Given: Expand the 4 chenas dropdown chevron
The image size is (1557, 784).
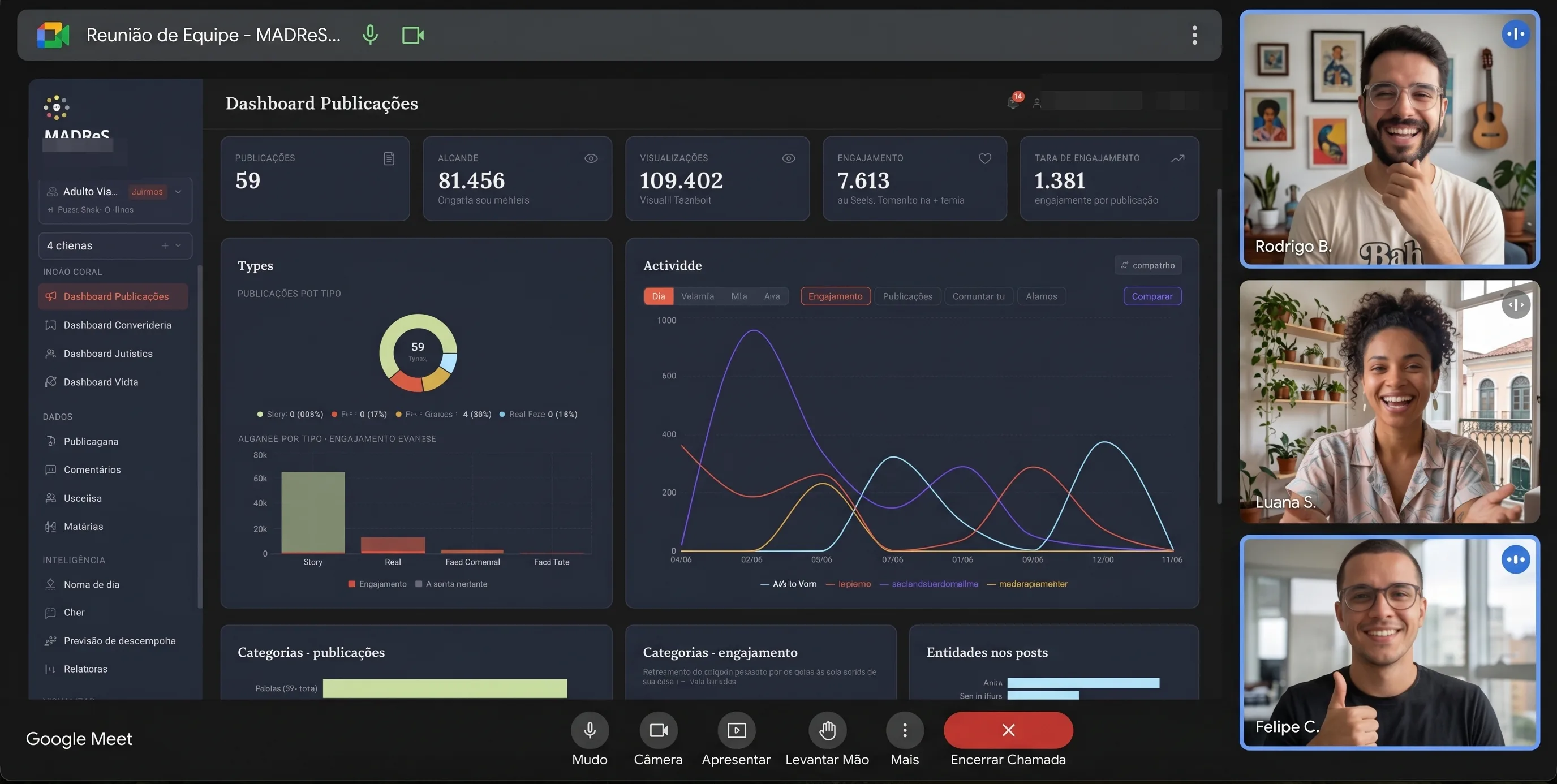Looking at the screenshot, I should [x=178, y=245].
